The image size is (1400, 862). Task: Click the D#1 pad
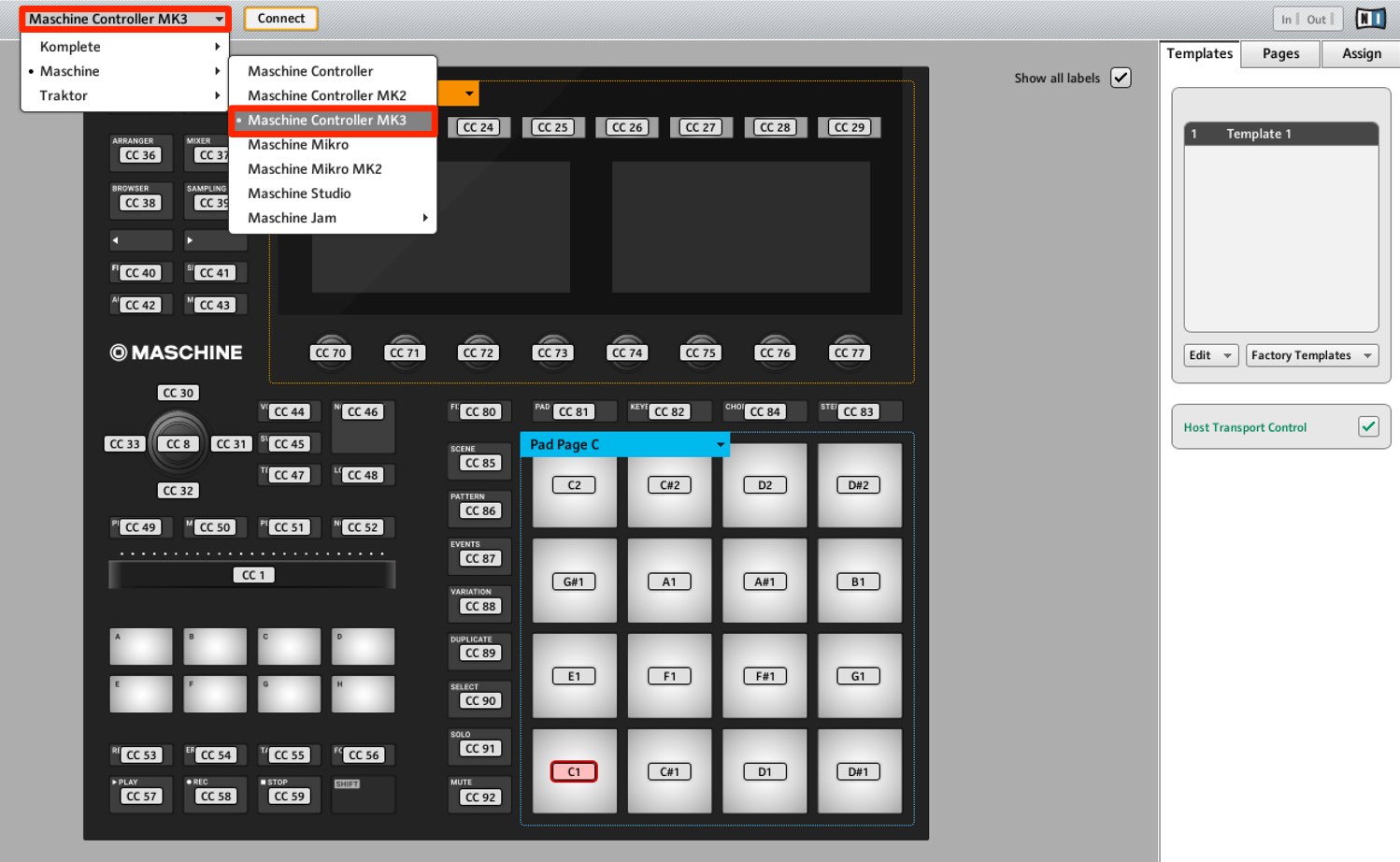(859, 770)
